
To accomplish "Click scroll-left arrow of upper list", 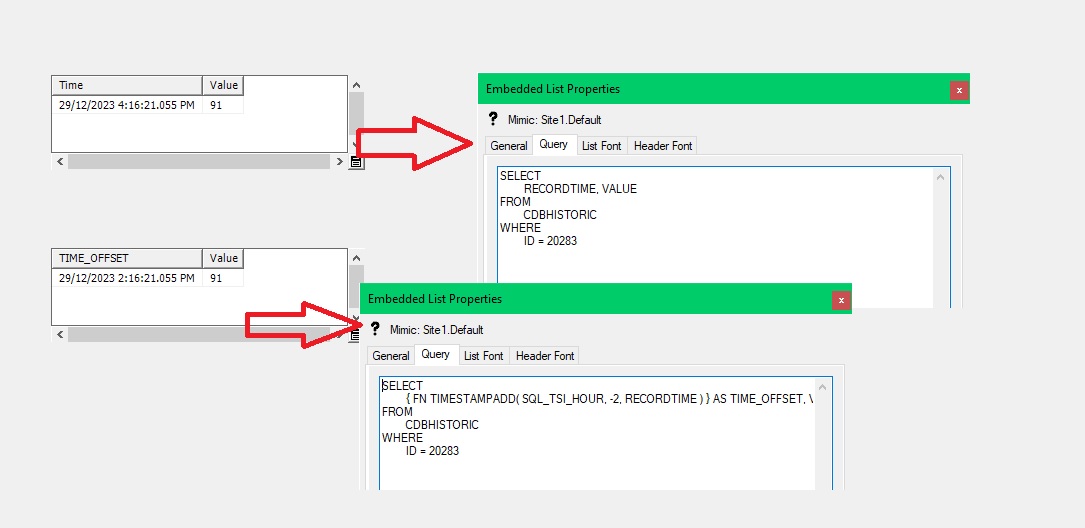I will coord(60,162).
